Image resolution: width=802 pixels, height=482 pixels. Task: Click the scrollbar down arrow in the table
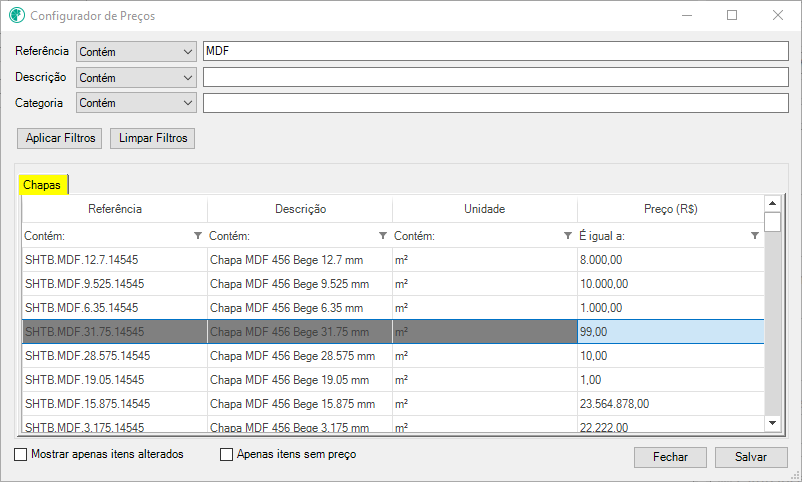pos(772,423)
